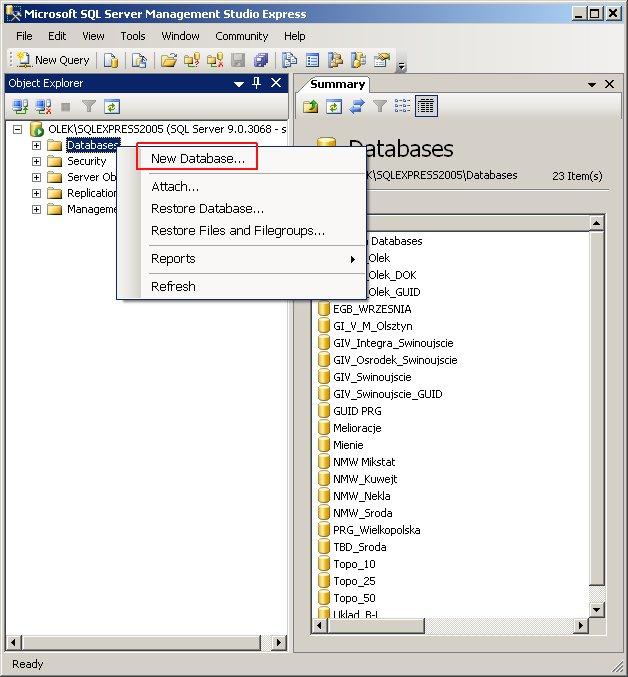This screenshot has height=677, width=628.
Task: Click the Object Explorer toolbar icon
Action: click(335, 60)
